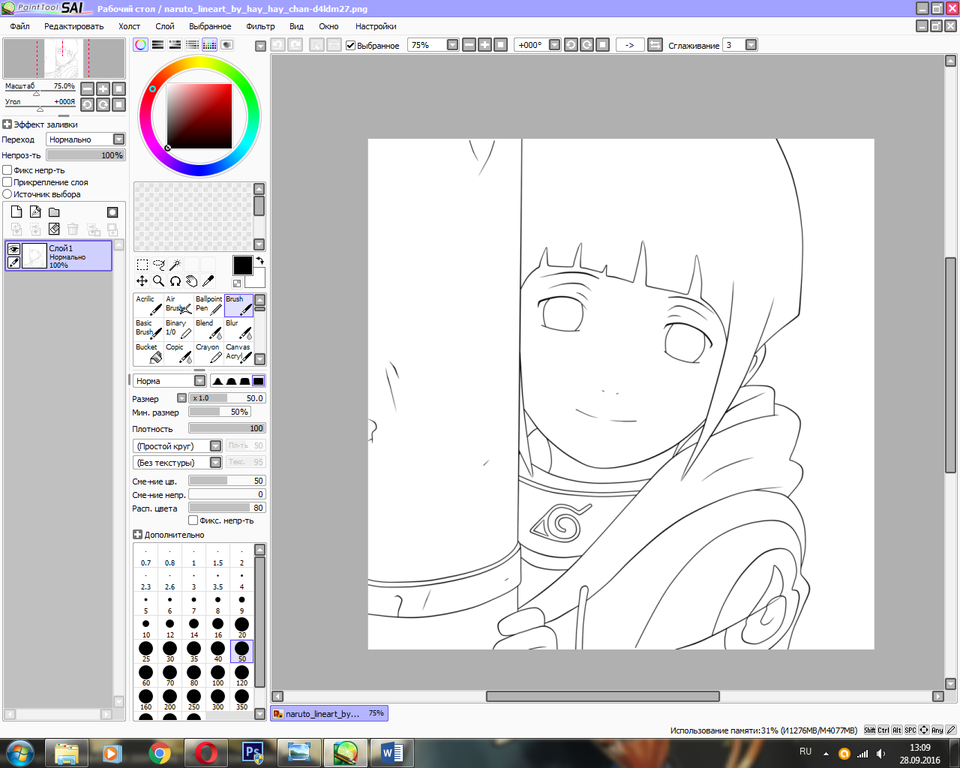Viewport: 960px width, 768px height.
Task: Select the Слой1 layer row
Action: tap(59, 256)
